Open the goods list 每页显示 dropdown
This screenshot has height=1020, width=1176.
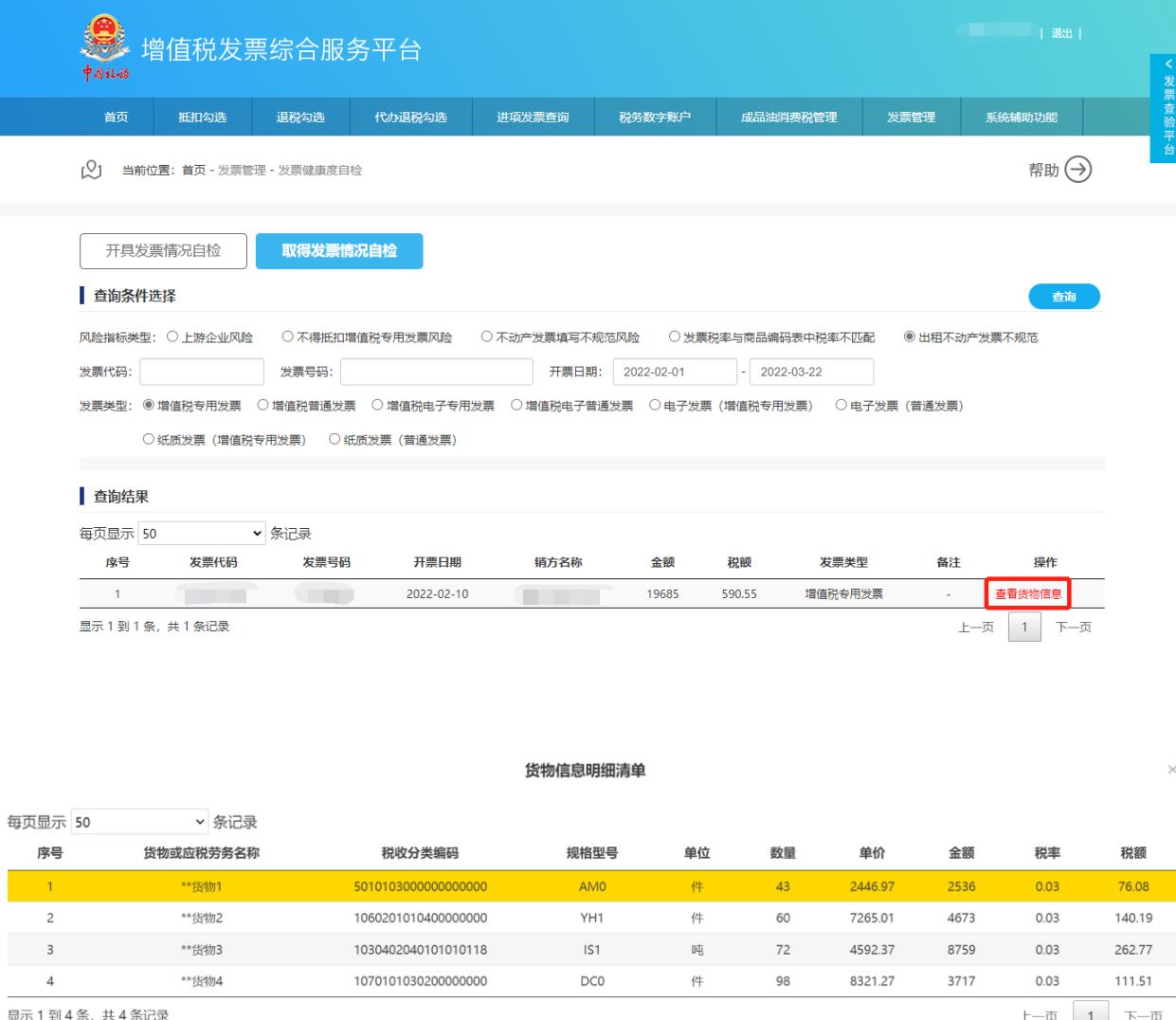coord(139,822)
